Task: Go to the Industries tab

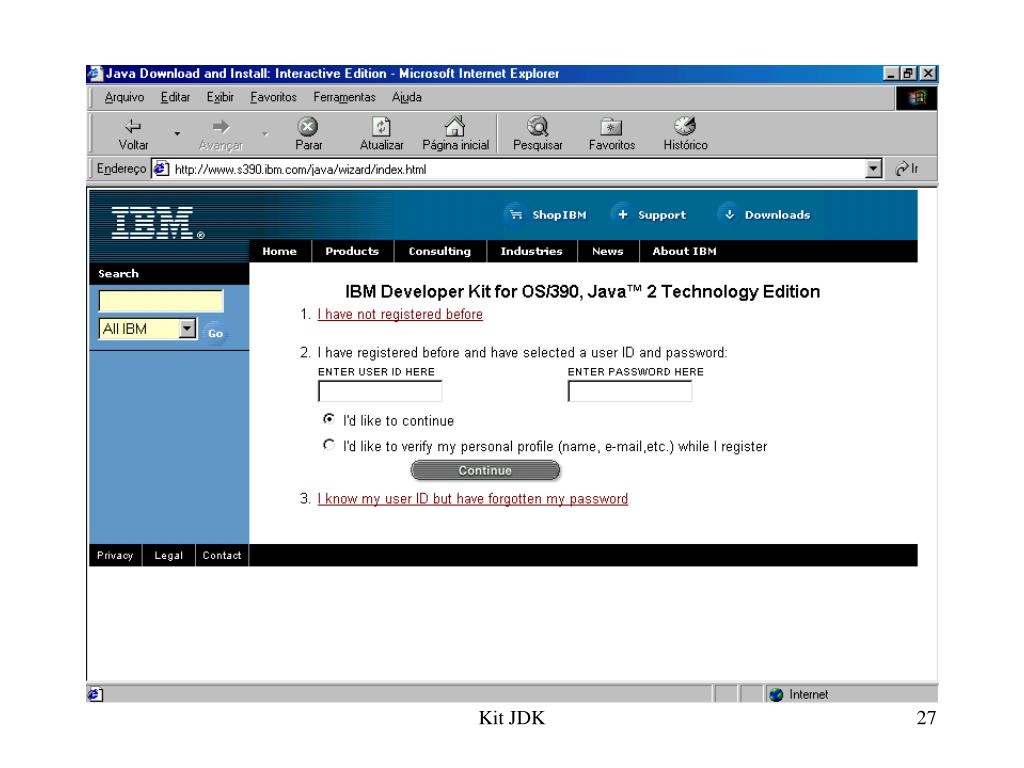Action: 531,251
